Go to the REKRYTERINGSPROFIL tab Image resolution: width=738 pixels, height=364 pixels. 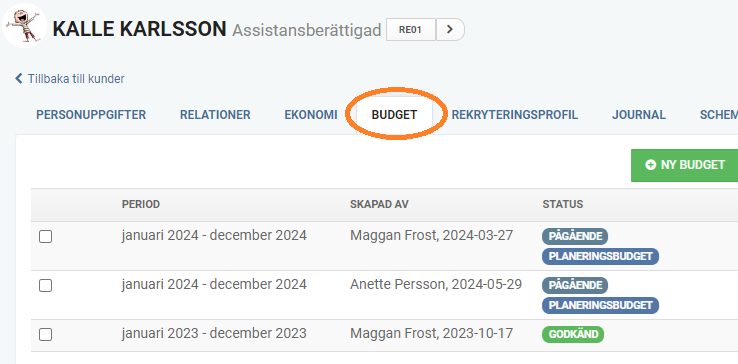pos(515,115)
